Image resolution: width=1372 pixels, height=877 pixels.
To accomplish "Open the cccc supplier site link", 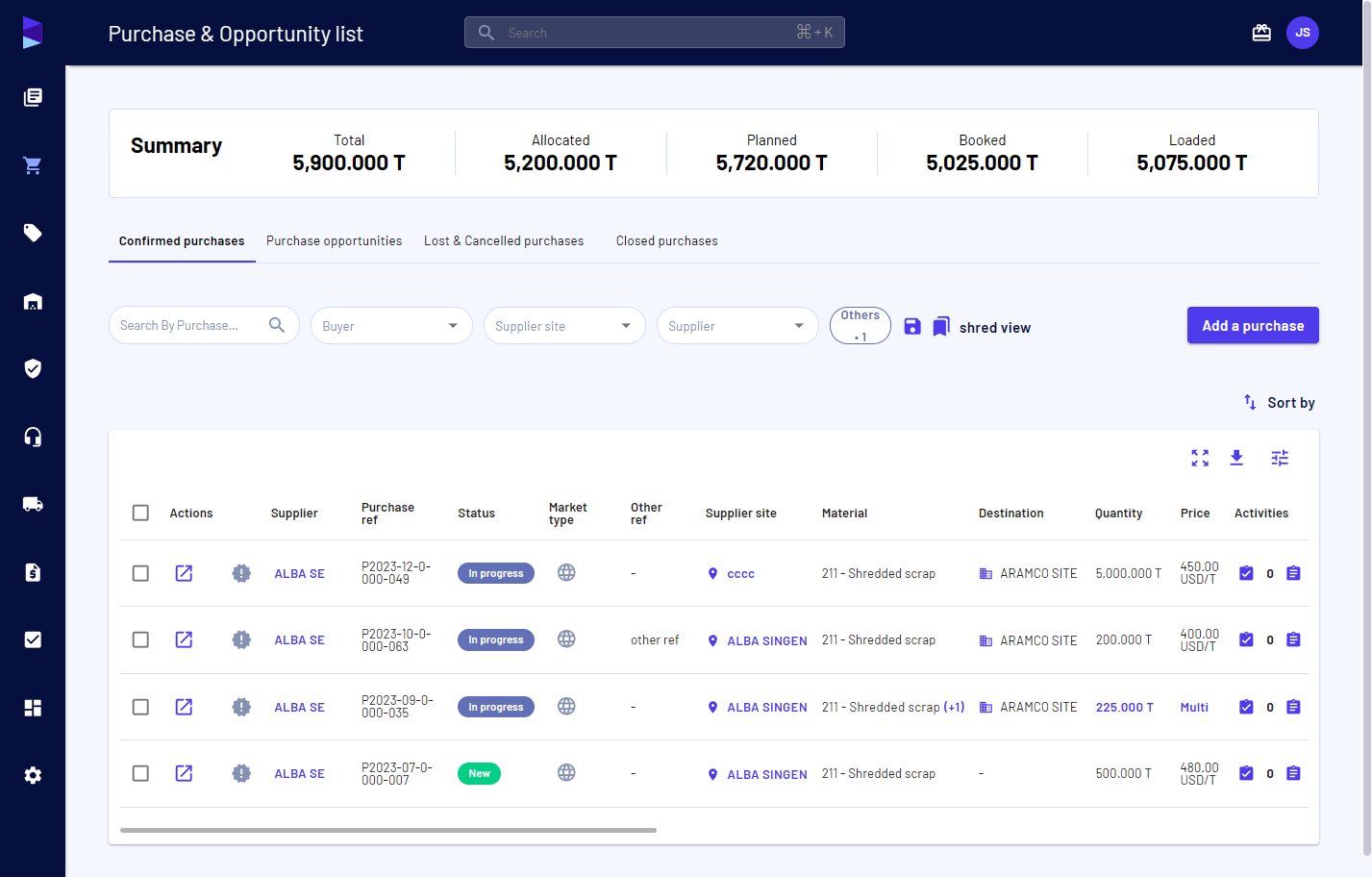I will tap(740, 574).
